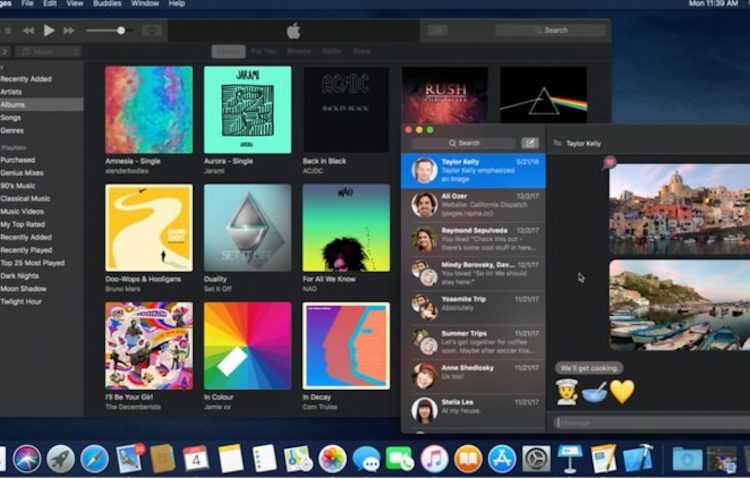The image size is (750, 478).
Task: Open the Window menu
Action: 145,3
